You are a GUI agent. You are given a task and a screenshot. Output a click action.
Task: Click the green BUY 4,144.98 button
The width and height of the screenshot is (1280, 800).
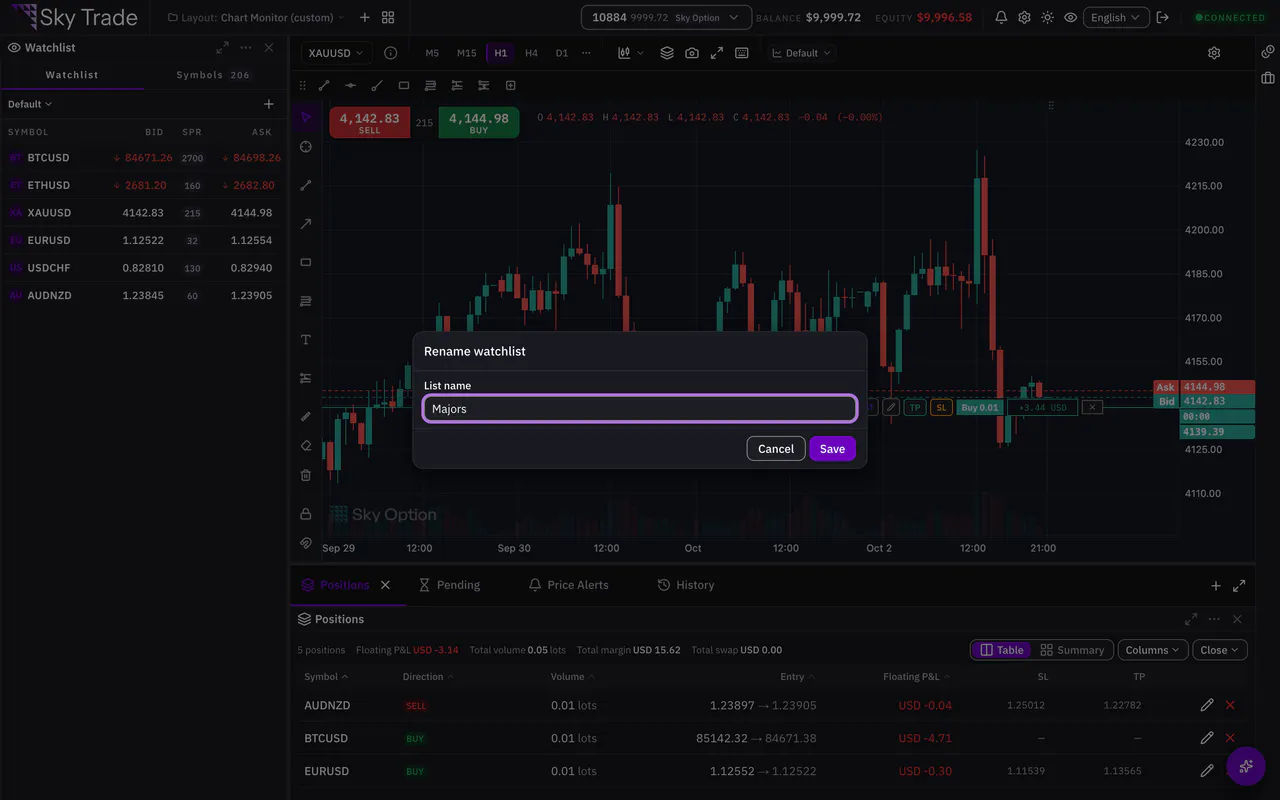(479, 122)
